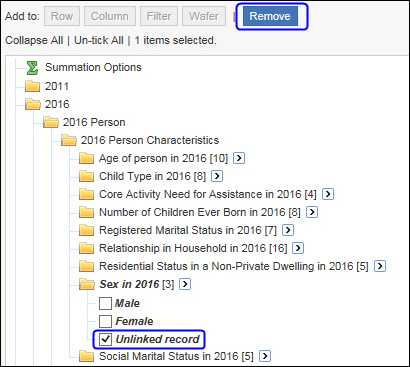Open Registered Marital Status folder icon
This screenshot has width=410, height=367.
click(x=87, y=230)
